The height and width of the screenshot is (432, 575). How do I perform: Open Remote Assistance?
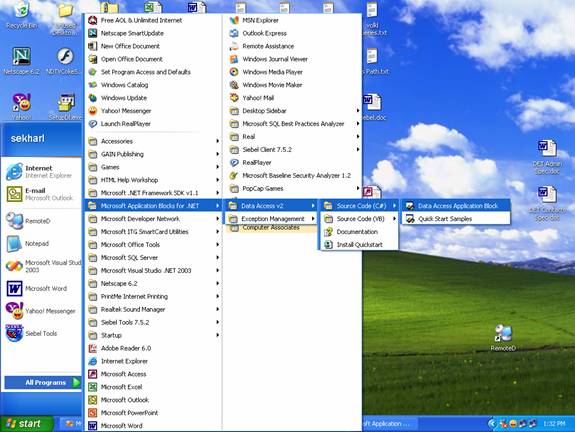[x=293, y=46]
